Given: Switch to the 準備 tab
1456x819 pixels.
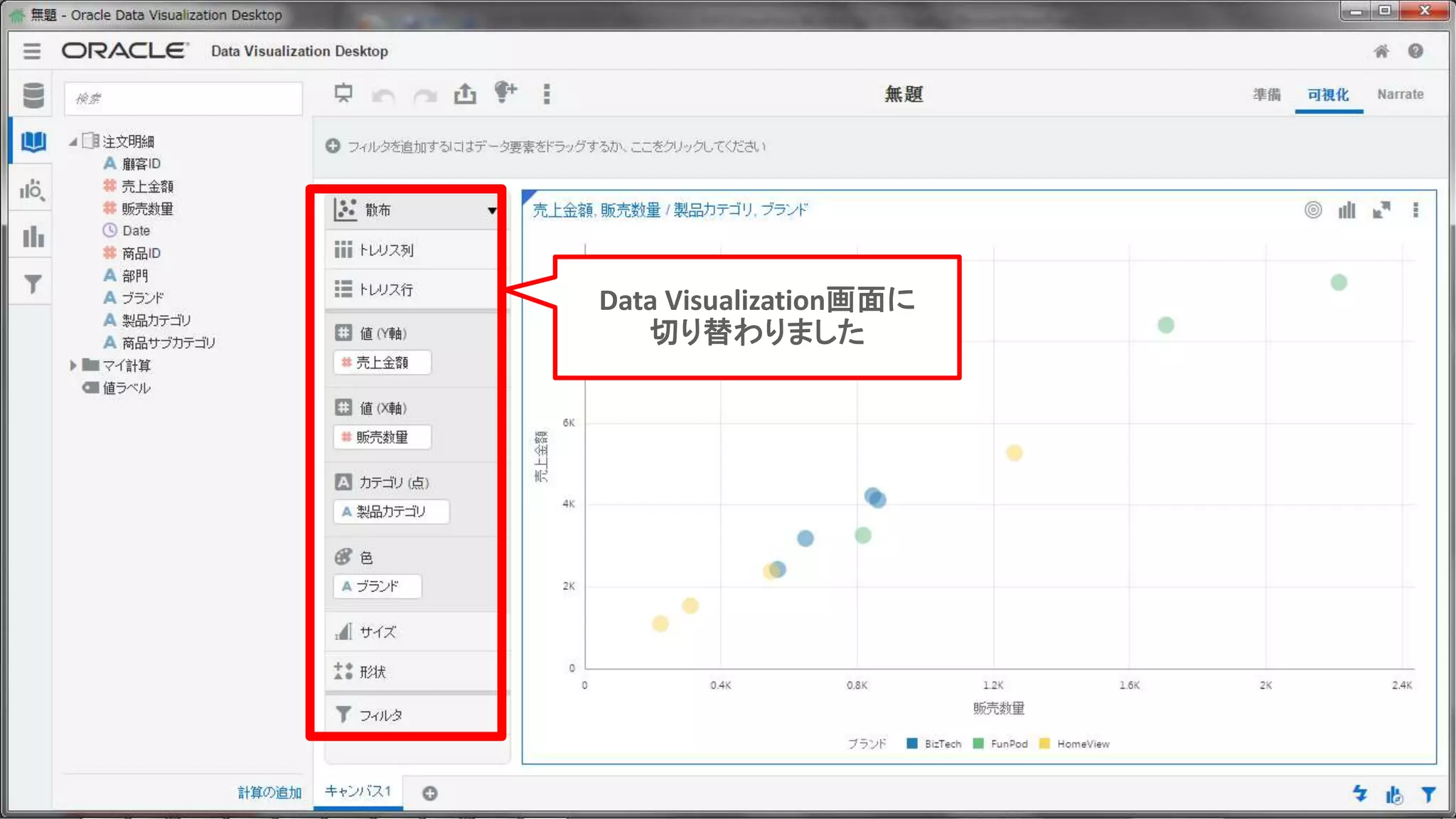Looking at the screenshot, I should [x=1266, y=95].
